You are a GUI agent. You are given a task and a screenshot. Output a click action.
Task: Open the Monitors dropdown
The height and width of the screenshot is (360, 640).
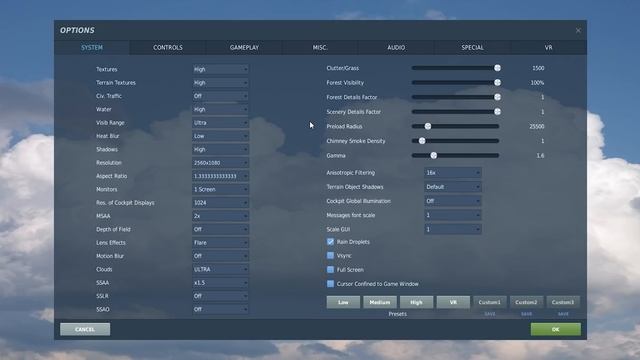[220, 189]
